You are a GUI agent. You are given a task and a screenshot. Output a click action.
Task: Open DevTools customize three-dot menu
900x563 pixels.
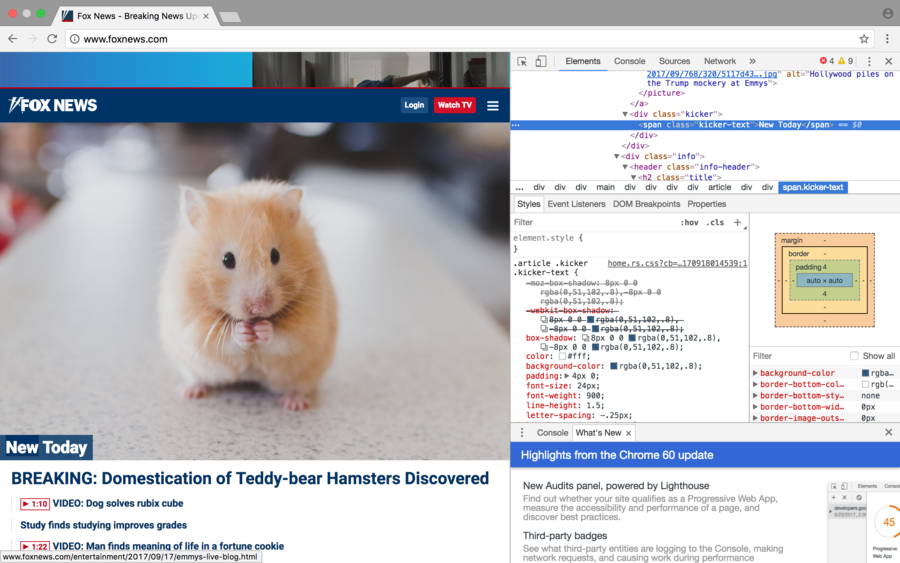pos(869,61)
